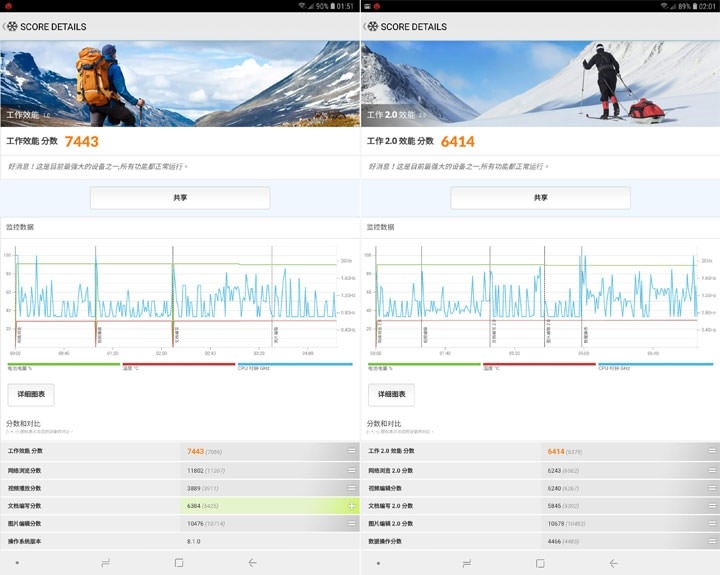Tap nav bar dot on Work 2.0 screen
Viewport: 720px width, 575px height.
(x=378, y=563)
